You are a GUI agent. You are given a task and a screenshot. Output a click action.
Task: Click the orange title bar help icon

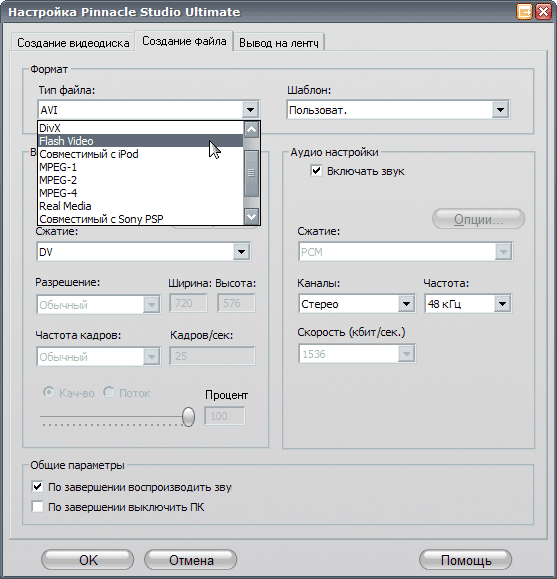click(x=524, y=12)
